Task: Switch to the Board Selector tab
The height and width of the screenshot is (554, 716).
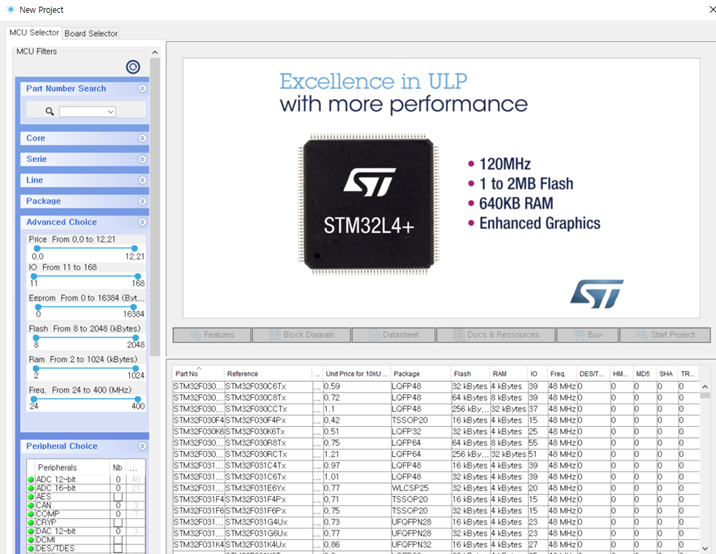Action: coord(91,33)
